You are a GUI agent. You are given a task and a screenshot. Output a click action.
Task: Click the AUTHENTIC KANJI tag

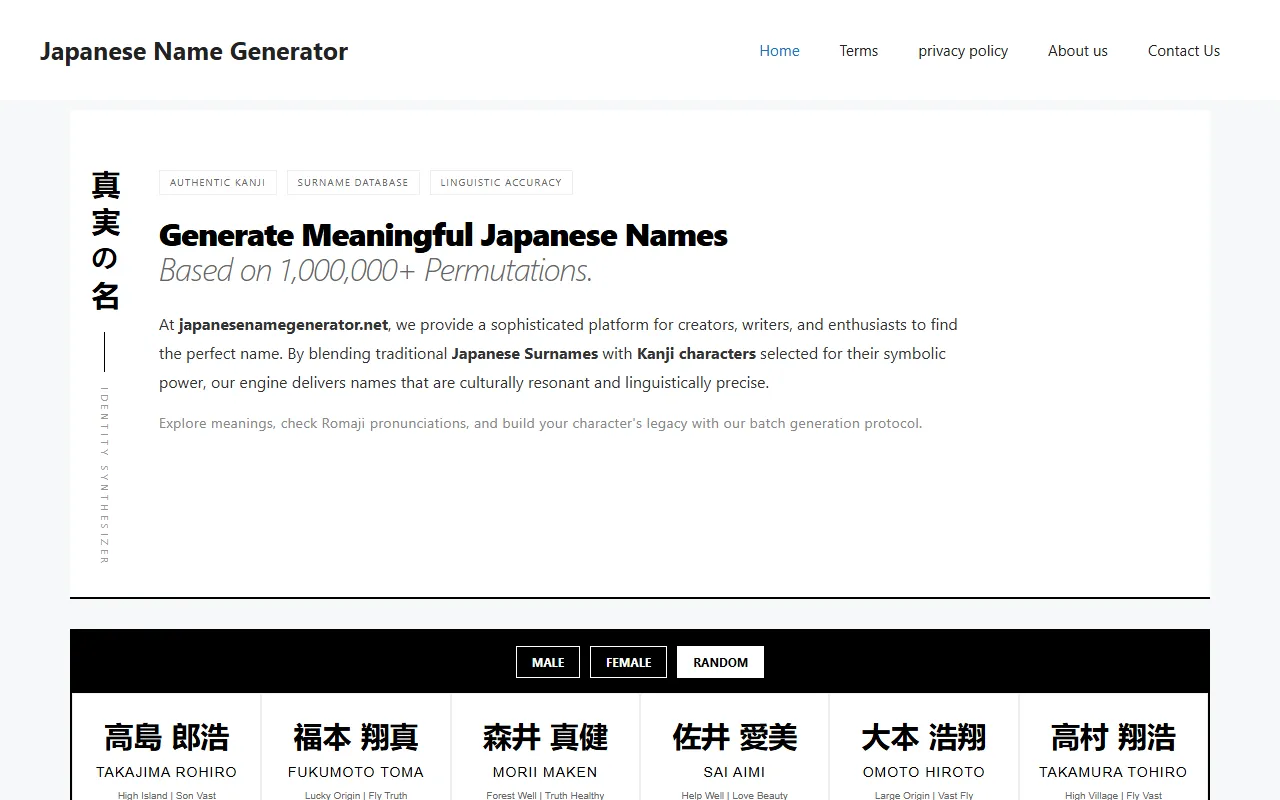pos(217,182)
